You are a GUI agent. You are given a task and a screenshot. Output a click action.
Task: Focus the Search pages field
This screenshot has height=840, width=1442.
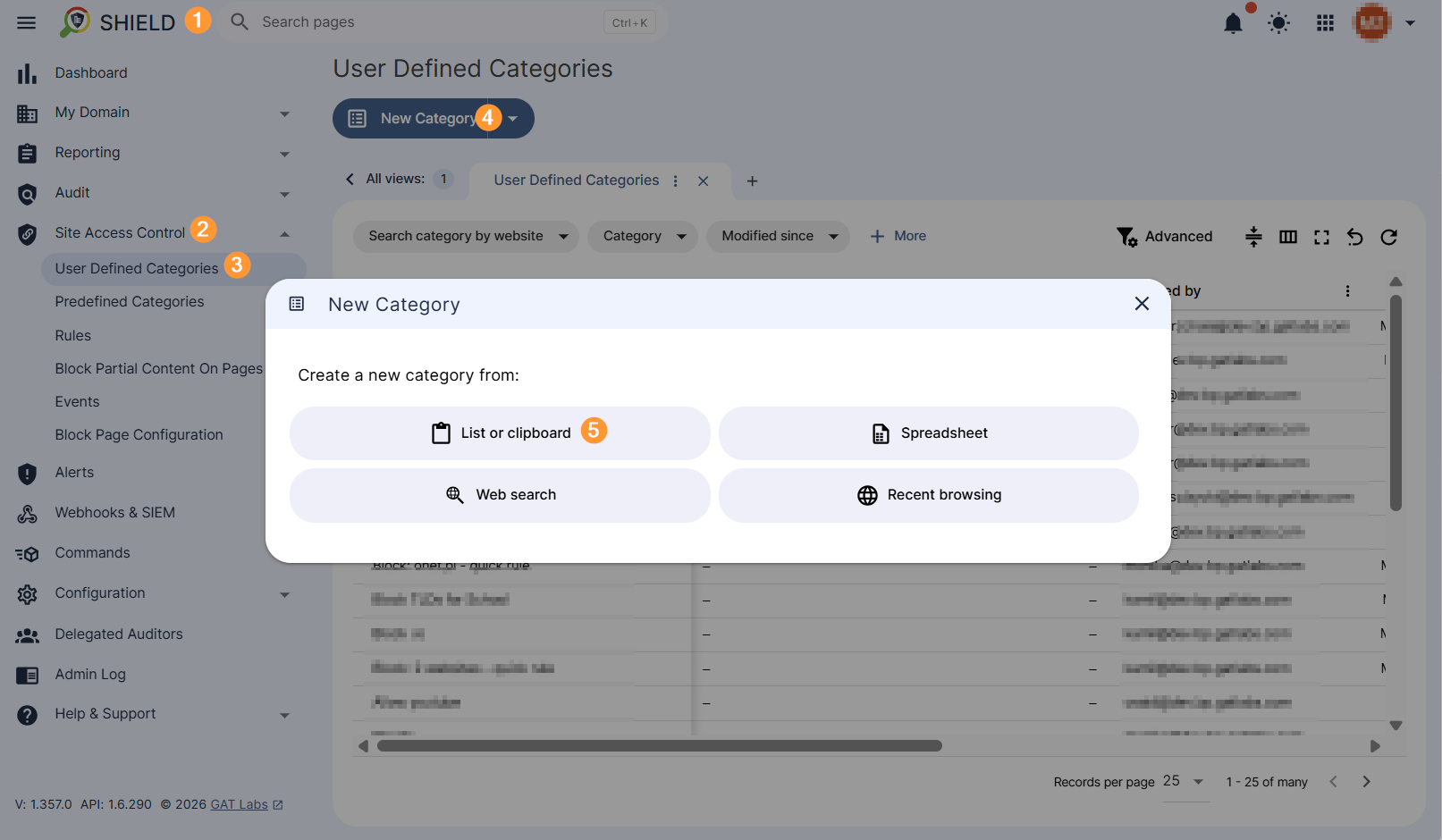point(443,21)
